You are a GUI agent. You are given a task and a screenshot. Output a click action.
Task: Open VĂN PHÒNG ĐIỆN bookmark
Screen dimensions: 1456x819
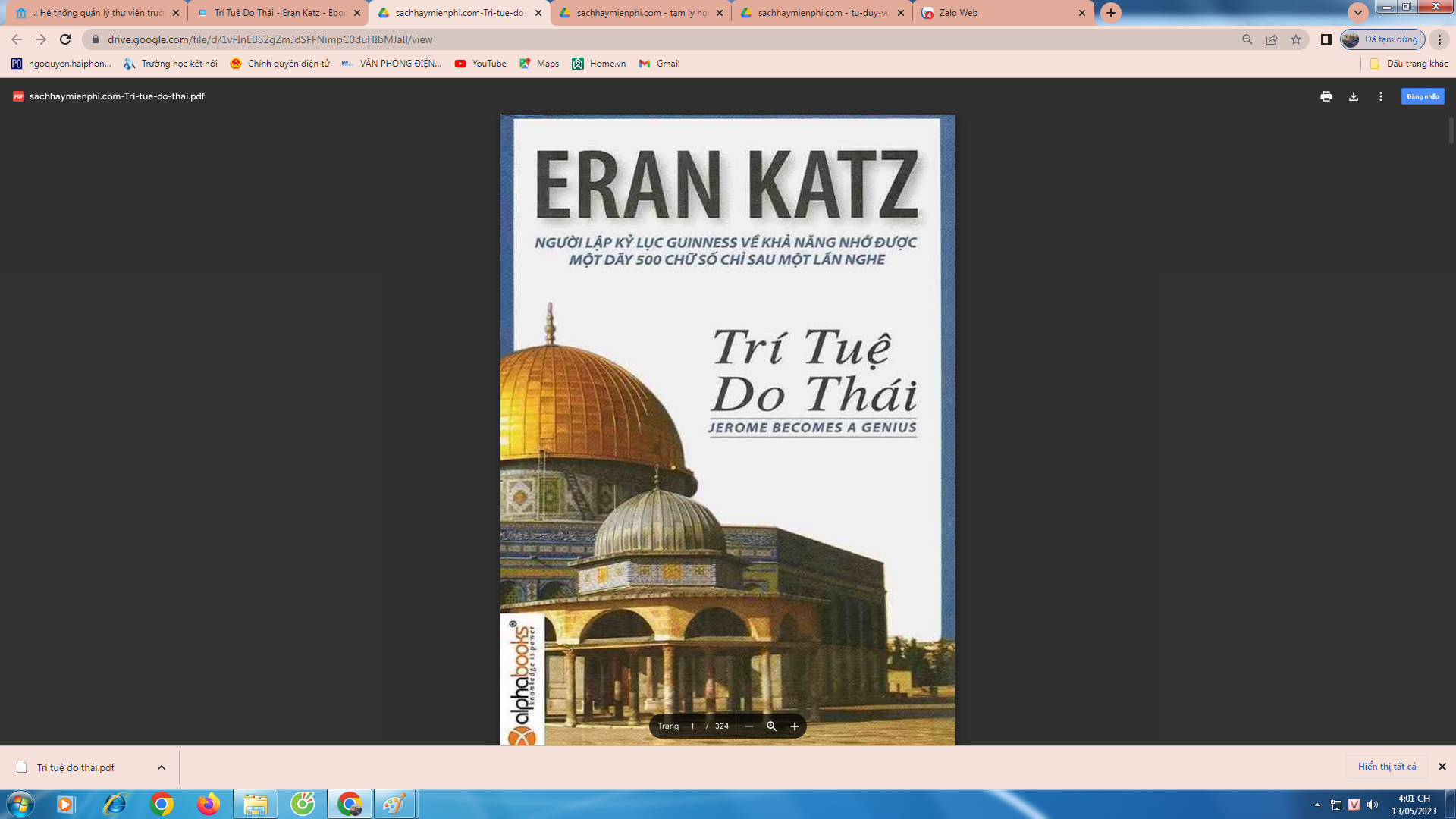[x=391, y=64]
